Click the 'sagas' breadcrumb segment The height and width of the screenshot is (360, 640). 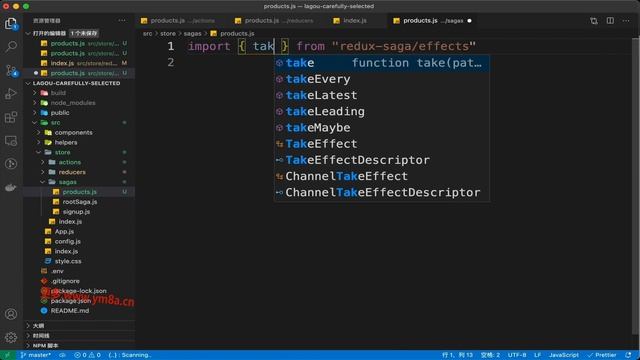click(x=192, y=33)
